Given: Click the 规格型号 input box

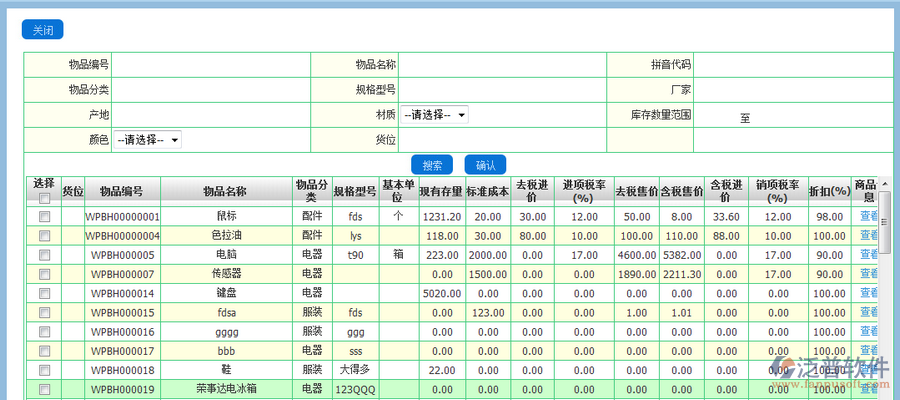Looking at the screenshot, I should tap(502, 90).
